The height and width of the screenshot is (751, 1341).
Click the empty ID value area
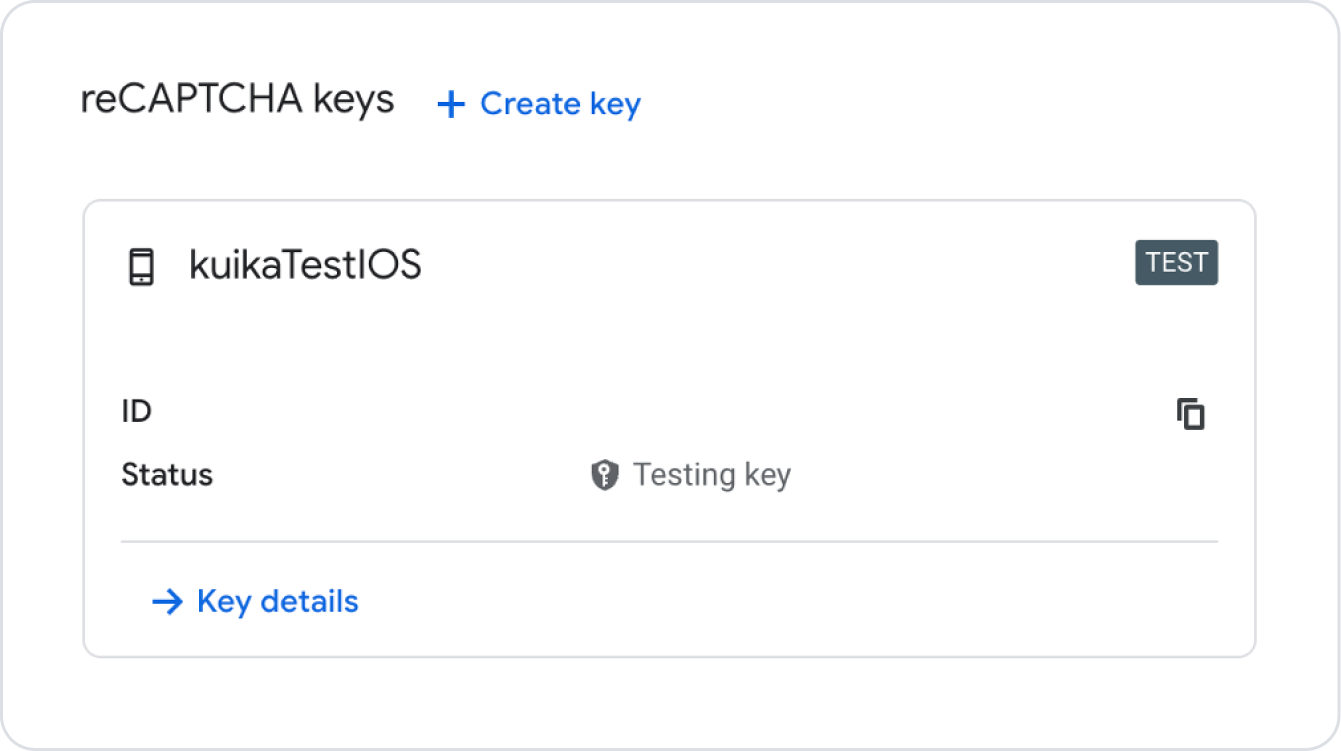click(x=700, y=412)
